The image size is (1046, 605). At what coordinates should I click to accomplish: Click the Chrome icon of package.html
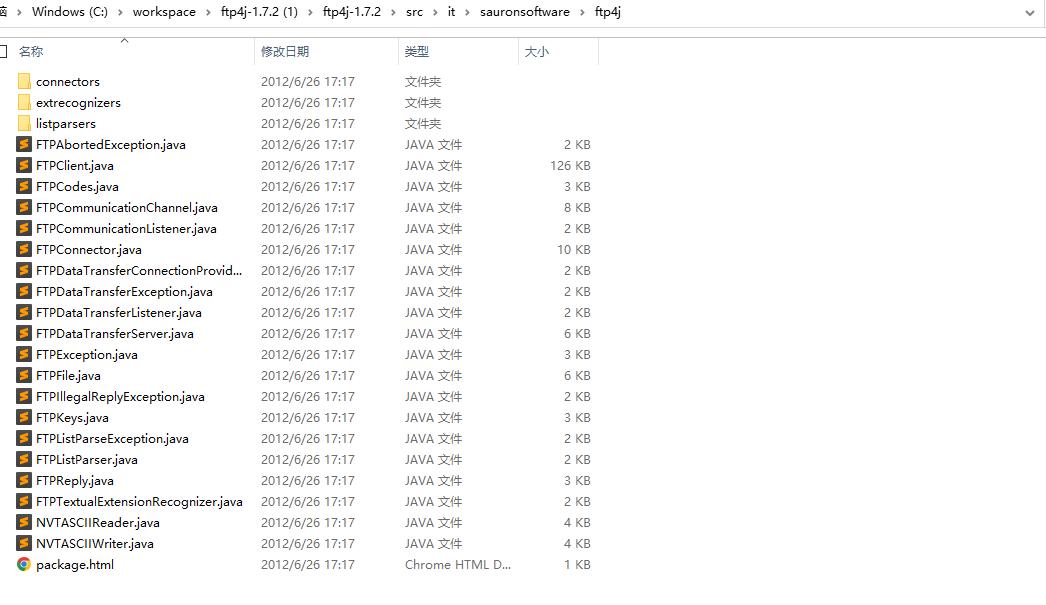24,564
